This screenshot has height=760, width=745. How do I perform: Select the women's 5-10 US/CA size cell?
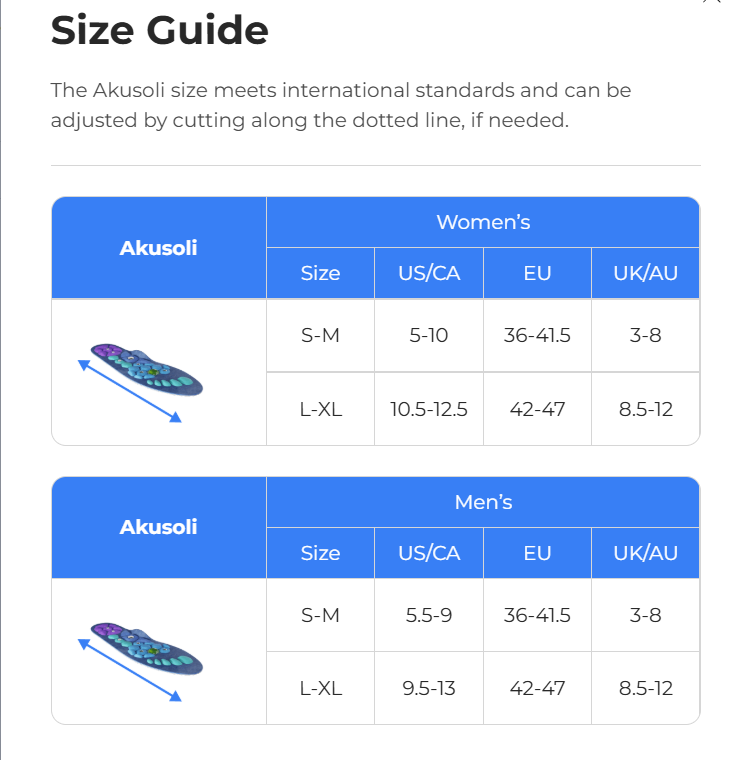click(429, 335)
